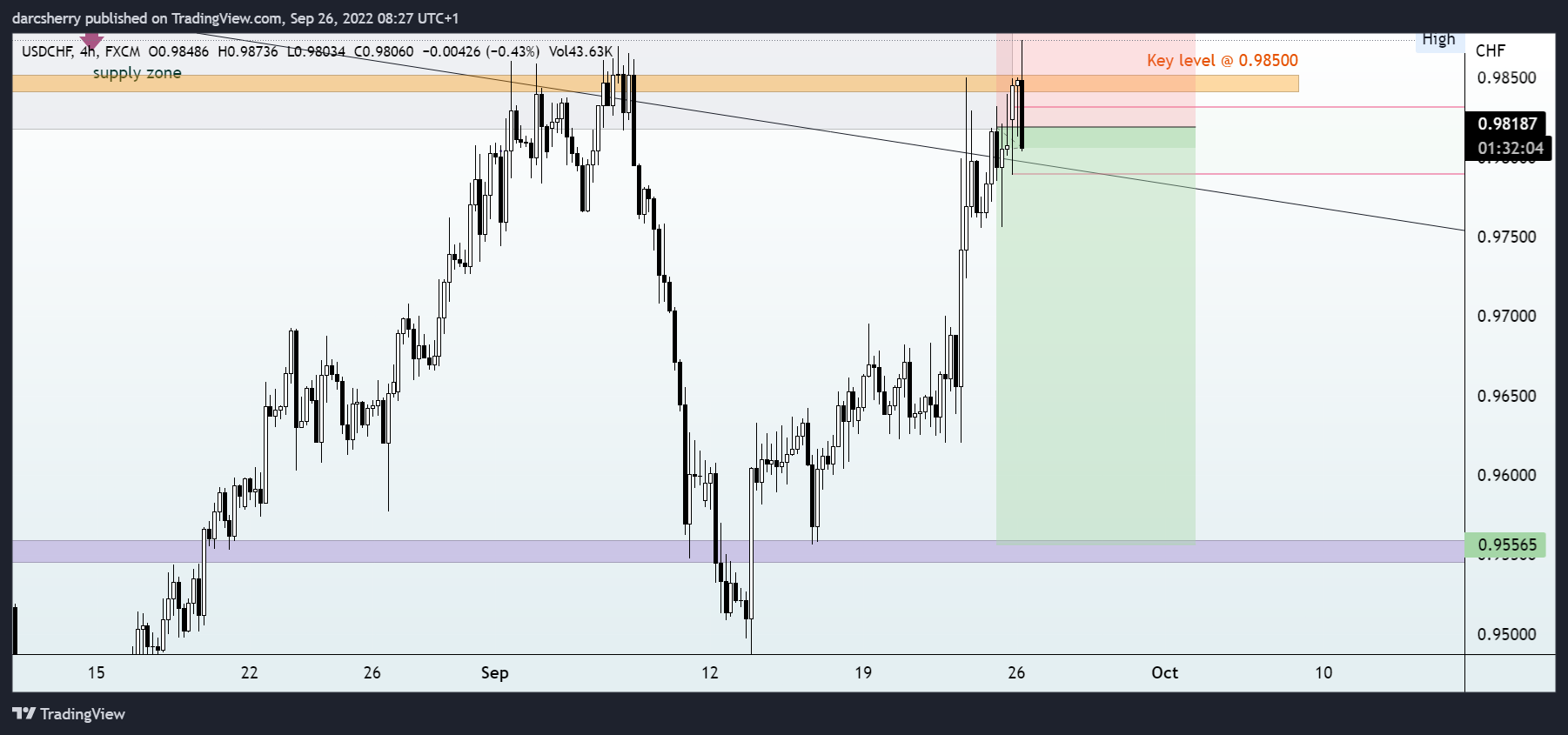Click the '19' date label on the time axis
The height and width of the screenshot is (735, 1568).
(x=862, y=672)
